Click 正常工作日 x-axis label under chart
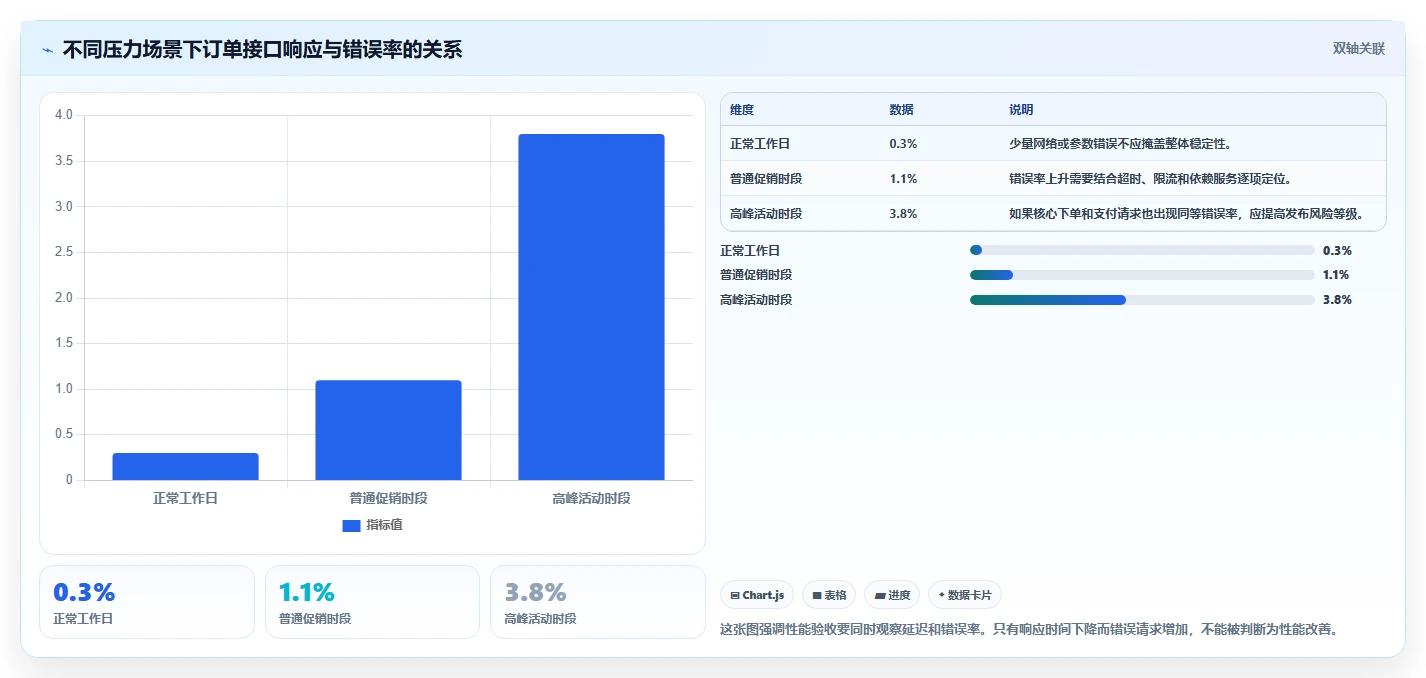 (185, 498)
